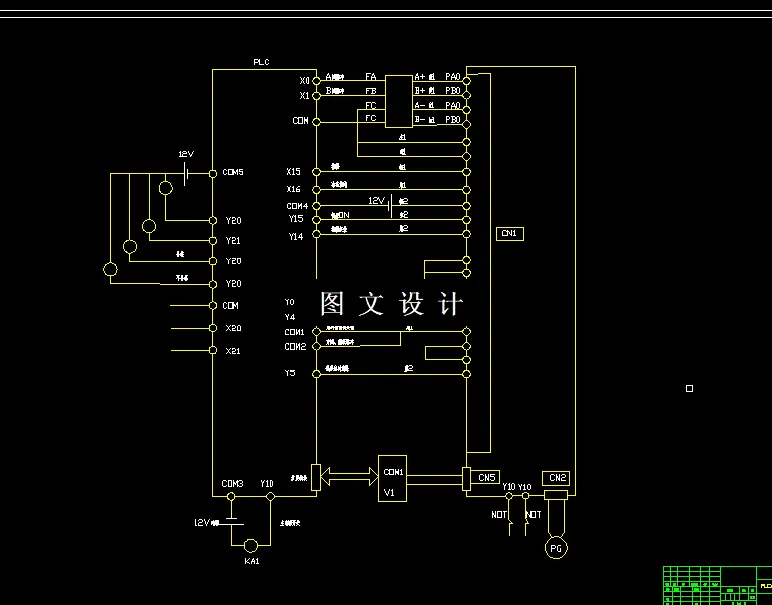Click the CON1 V1 module box
Viewport: 772px width, 605px height.
[392, 478]
